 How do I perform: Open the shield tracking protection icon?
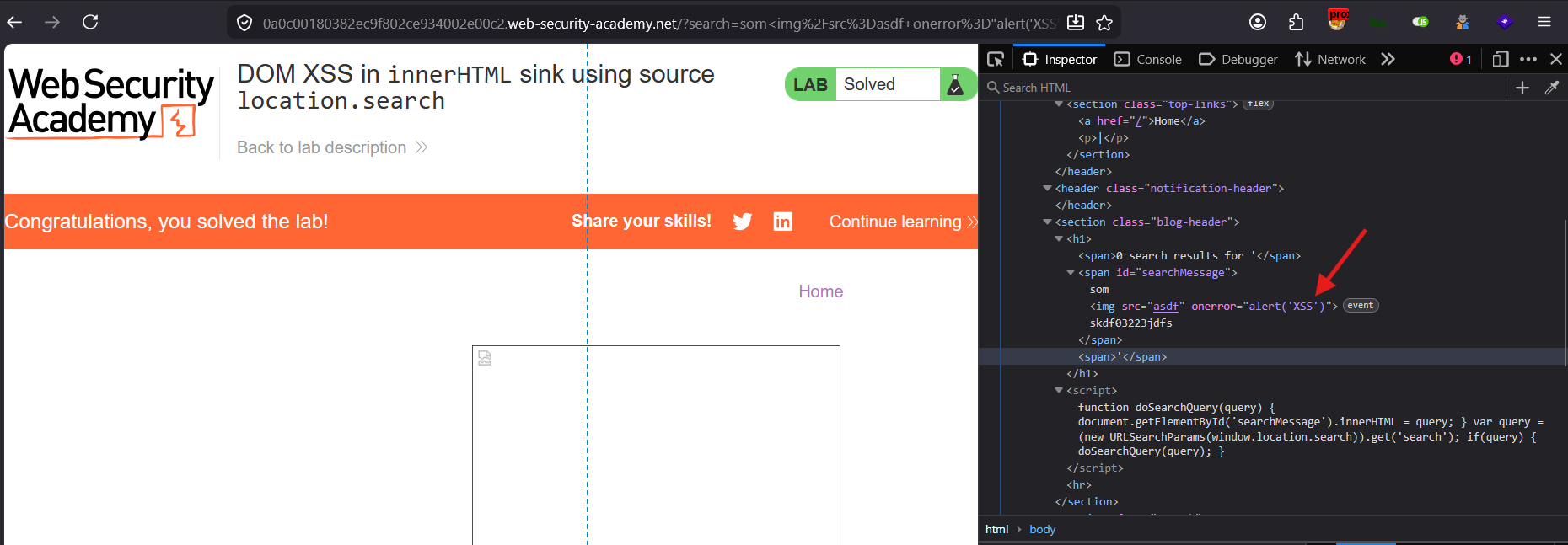244,23
